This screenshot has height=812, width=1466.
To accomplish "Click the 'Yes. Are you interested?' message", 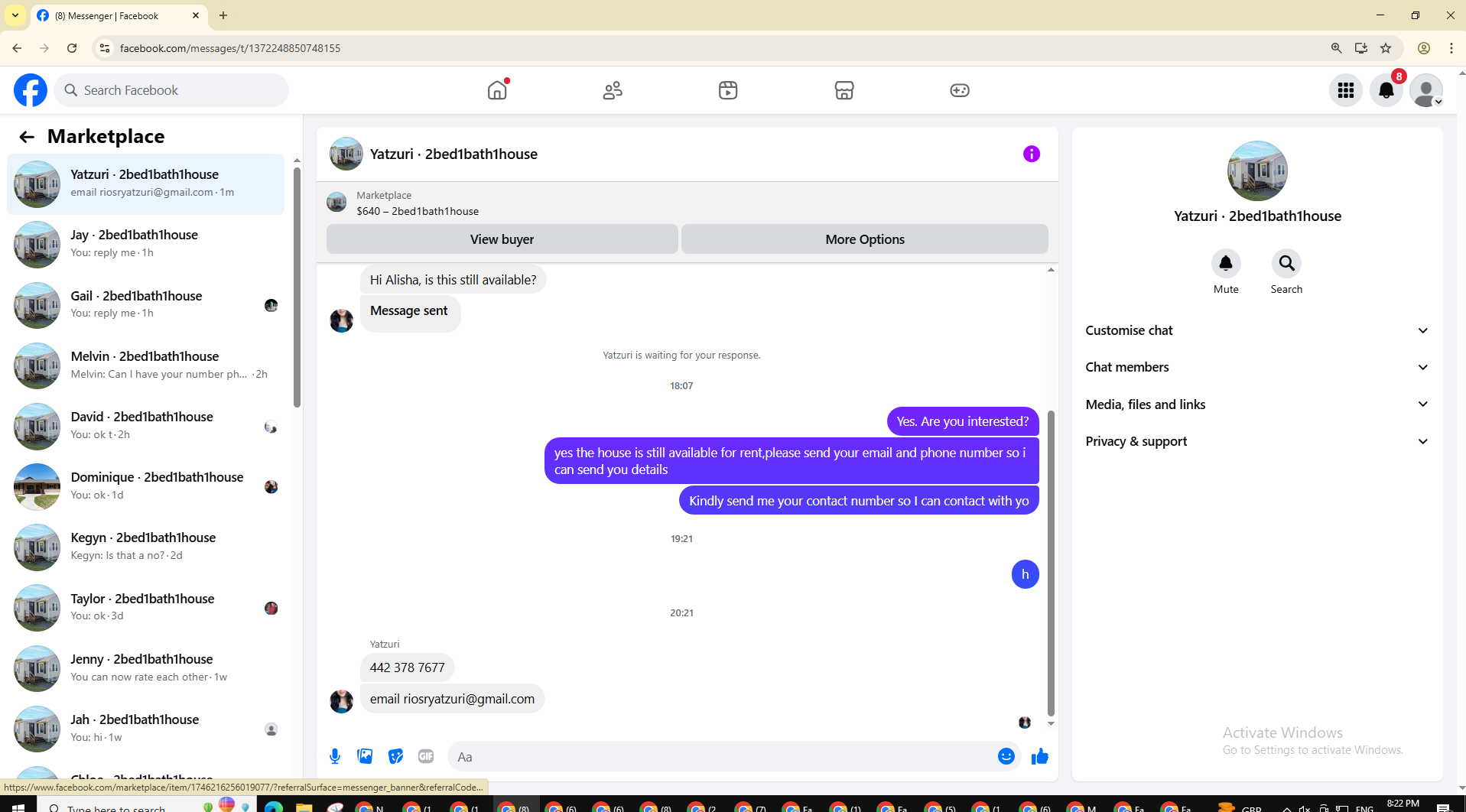I will click(963, 421).
